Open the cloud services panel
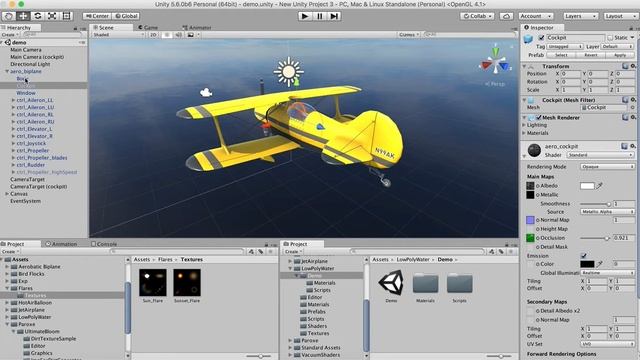This screenshot has height=360, width=640. [x=507, y=16]
